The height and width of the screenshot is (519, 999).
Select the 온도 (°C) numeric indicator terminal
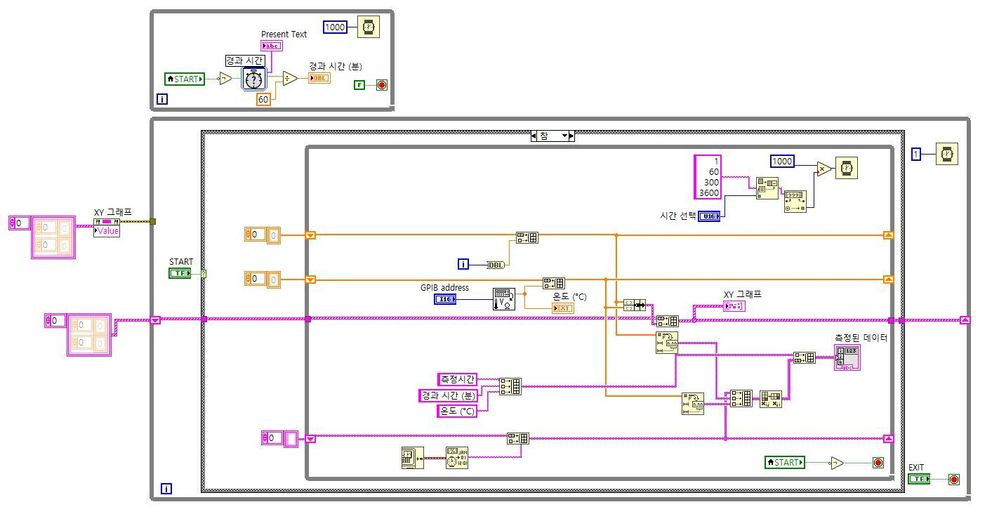(563, 308)
